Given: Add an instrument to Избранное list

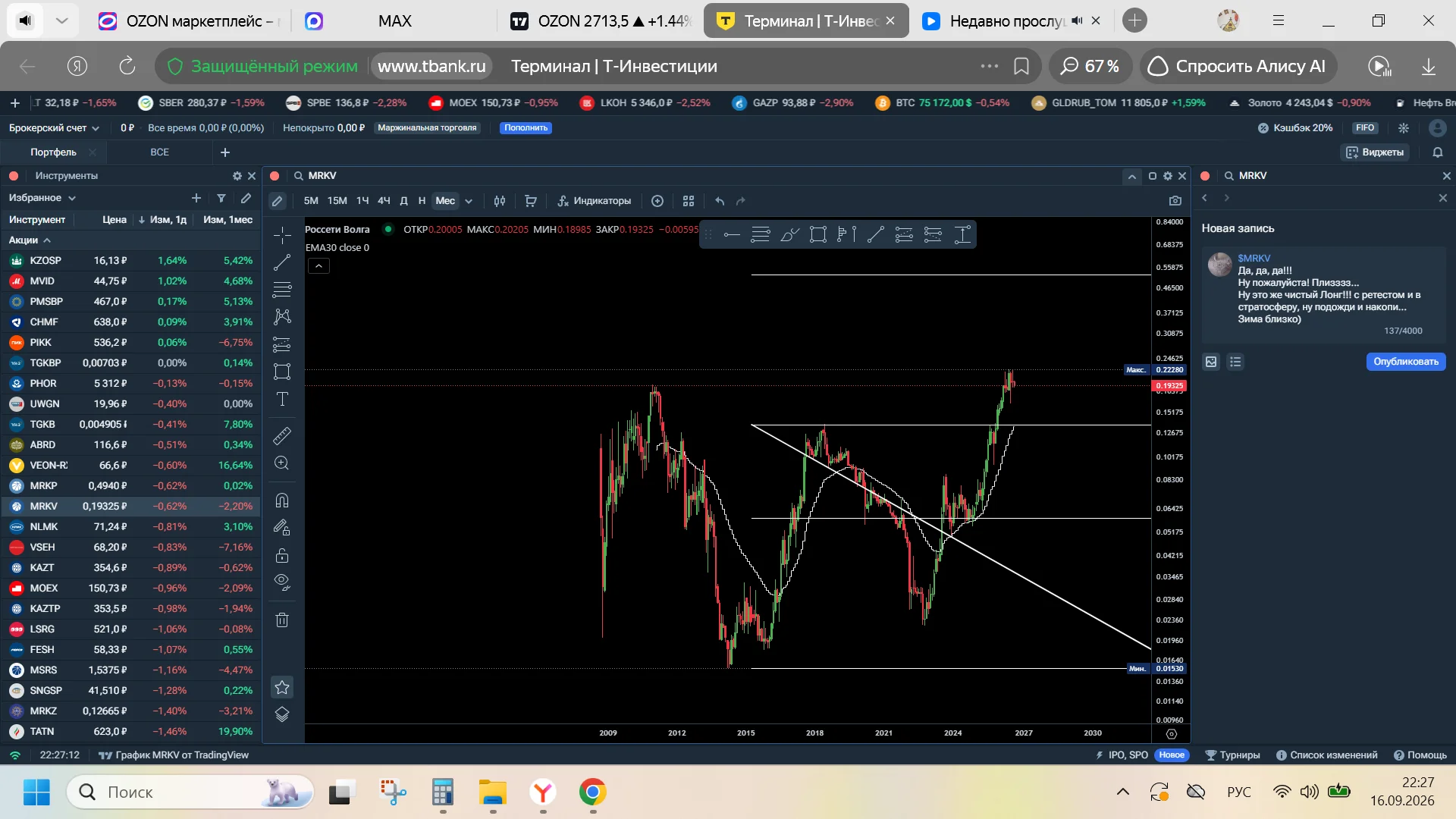Looking at the screenshot, I should tap(196, 198).
